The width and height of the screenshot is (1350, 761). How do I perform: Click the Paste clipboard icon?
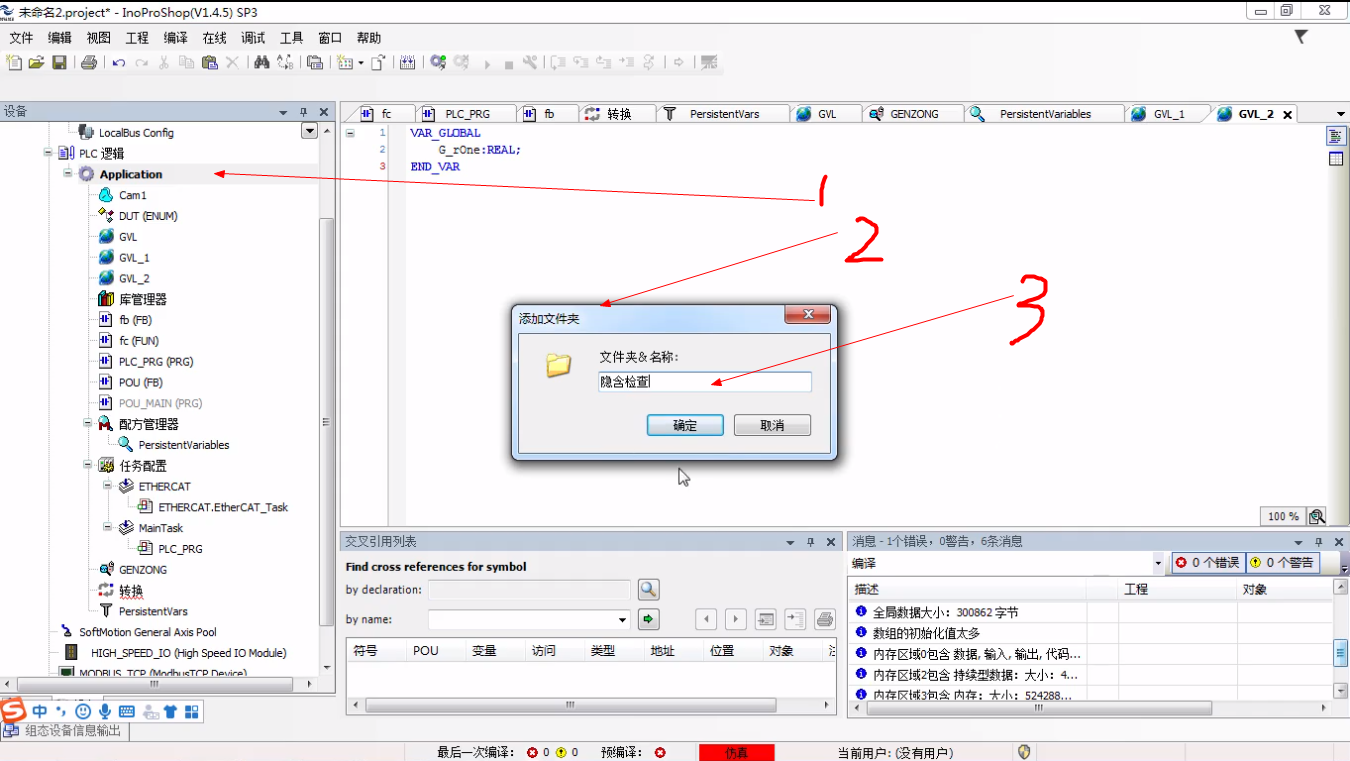[x=209, y=62]
